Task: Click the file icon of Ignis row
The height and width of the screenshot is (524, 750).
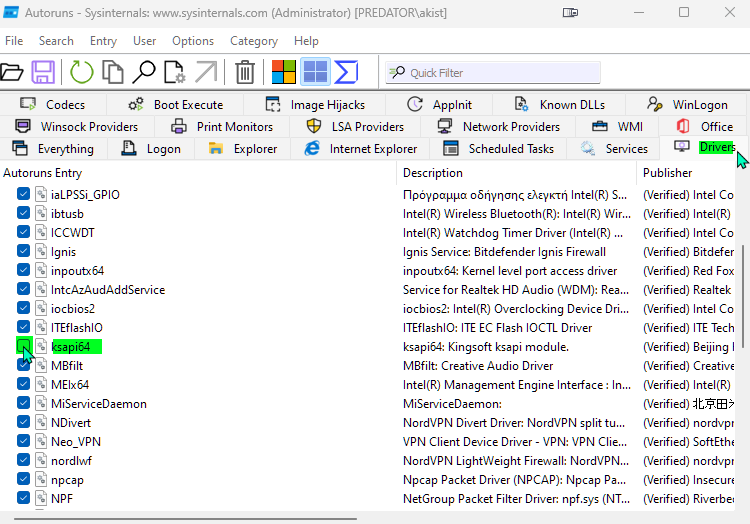Action: (x=41, y=251)
